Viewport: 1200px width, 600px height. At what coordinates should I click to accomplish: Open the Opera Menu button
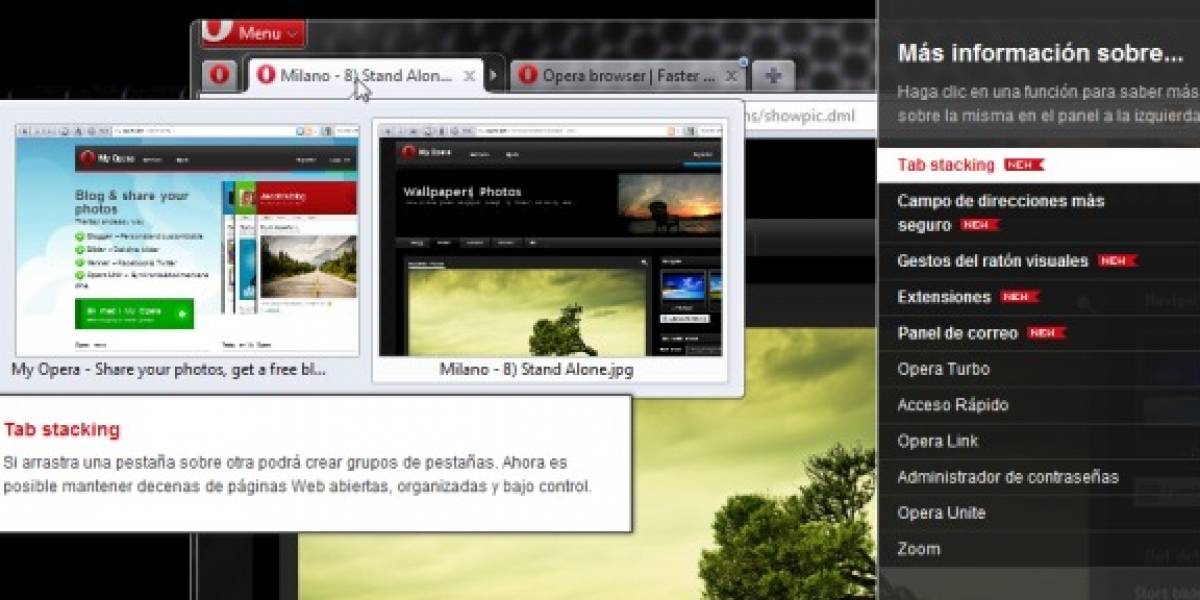click(x=252, y=33)
